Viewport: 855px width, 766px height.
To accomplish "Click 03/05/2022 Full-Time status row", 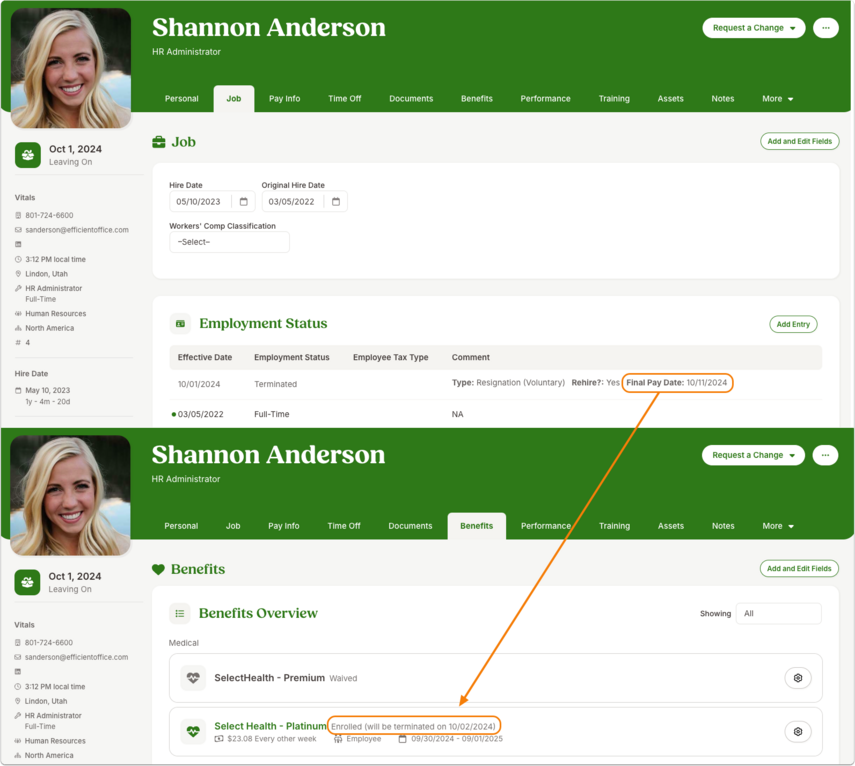I will 496,414.
